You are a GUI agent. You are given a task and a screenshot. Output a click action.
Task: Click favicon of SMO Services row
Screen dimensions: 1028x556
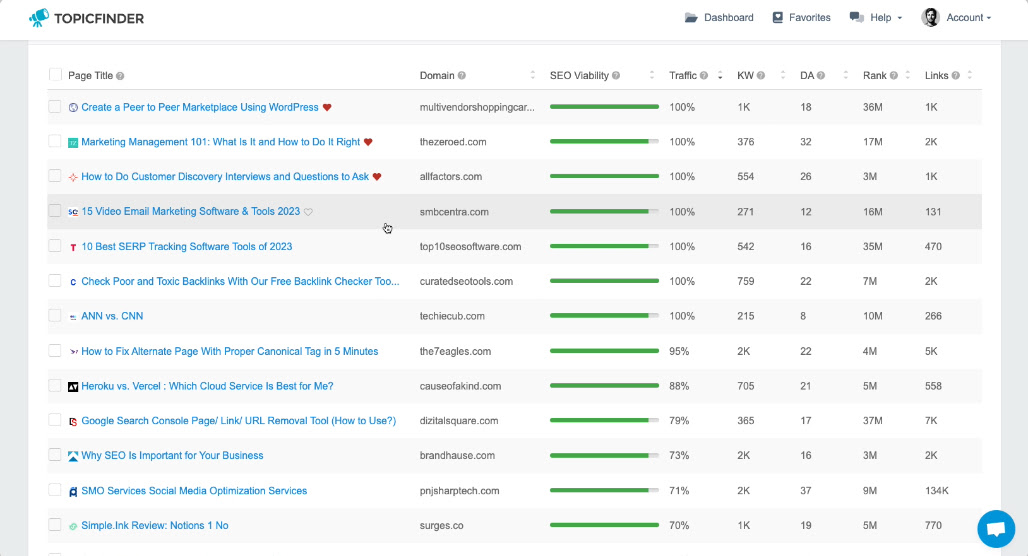[x=73, y=491]
